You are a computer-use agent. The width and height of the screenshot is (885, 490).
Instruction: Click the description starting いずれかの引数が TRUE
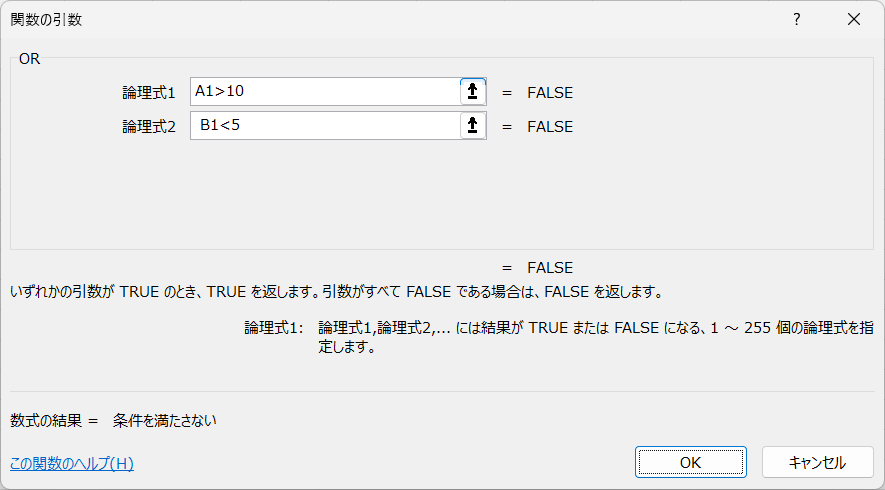coord(336,292)
